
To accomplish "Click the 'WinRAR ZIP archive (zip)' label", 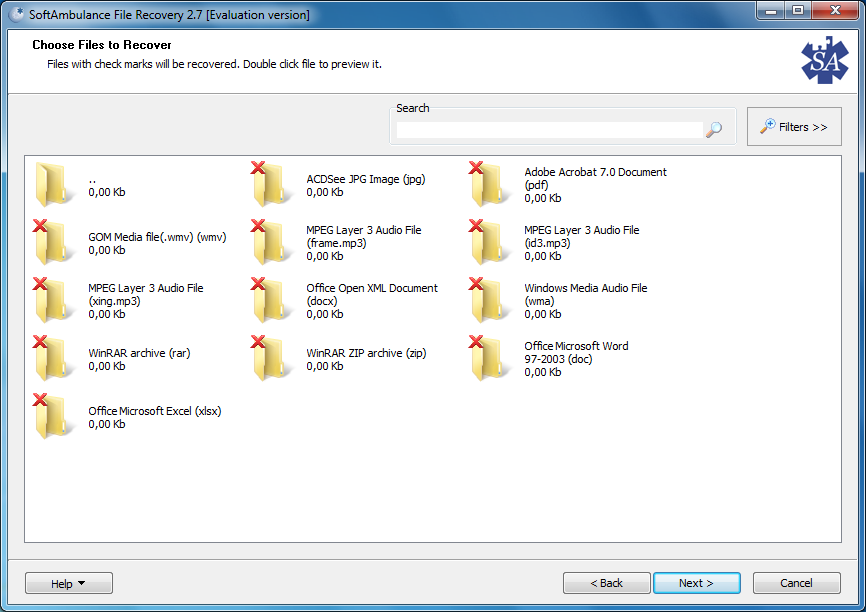I will click(x=366, y=353).
